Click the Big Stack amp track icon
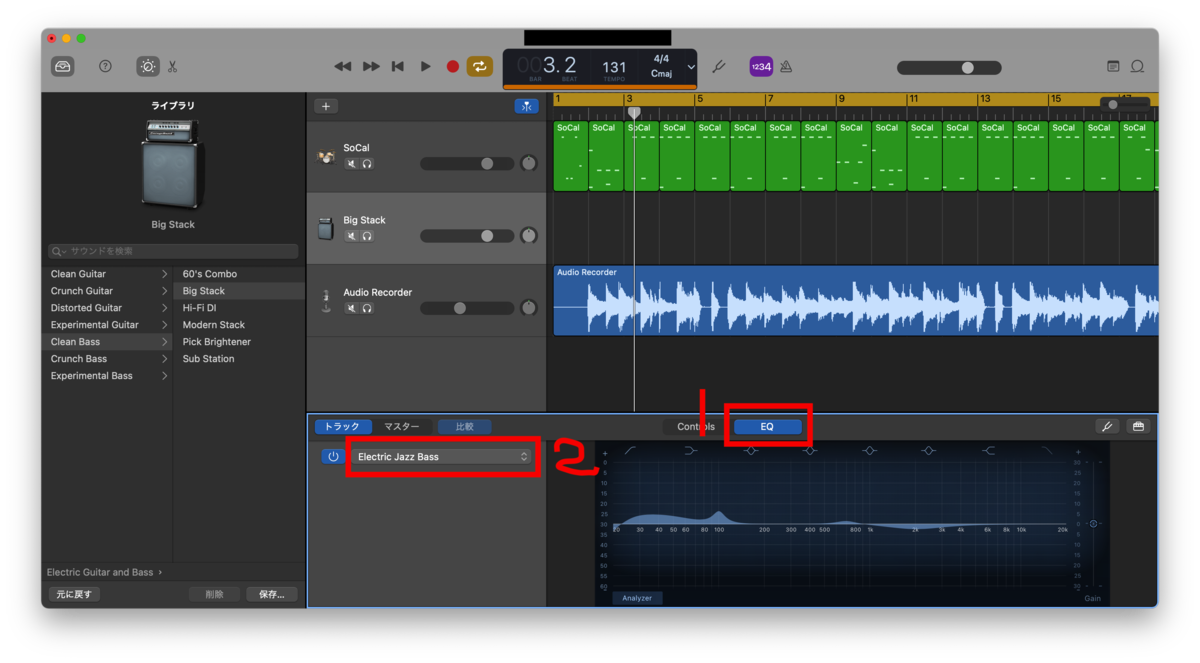Viewport: 1200px width, 663px height. coord(326,229)
